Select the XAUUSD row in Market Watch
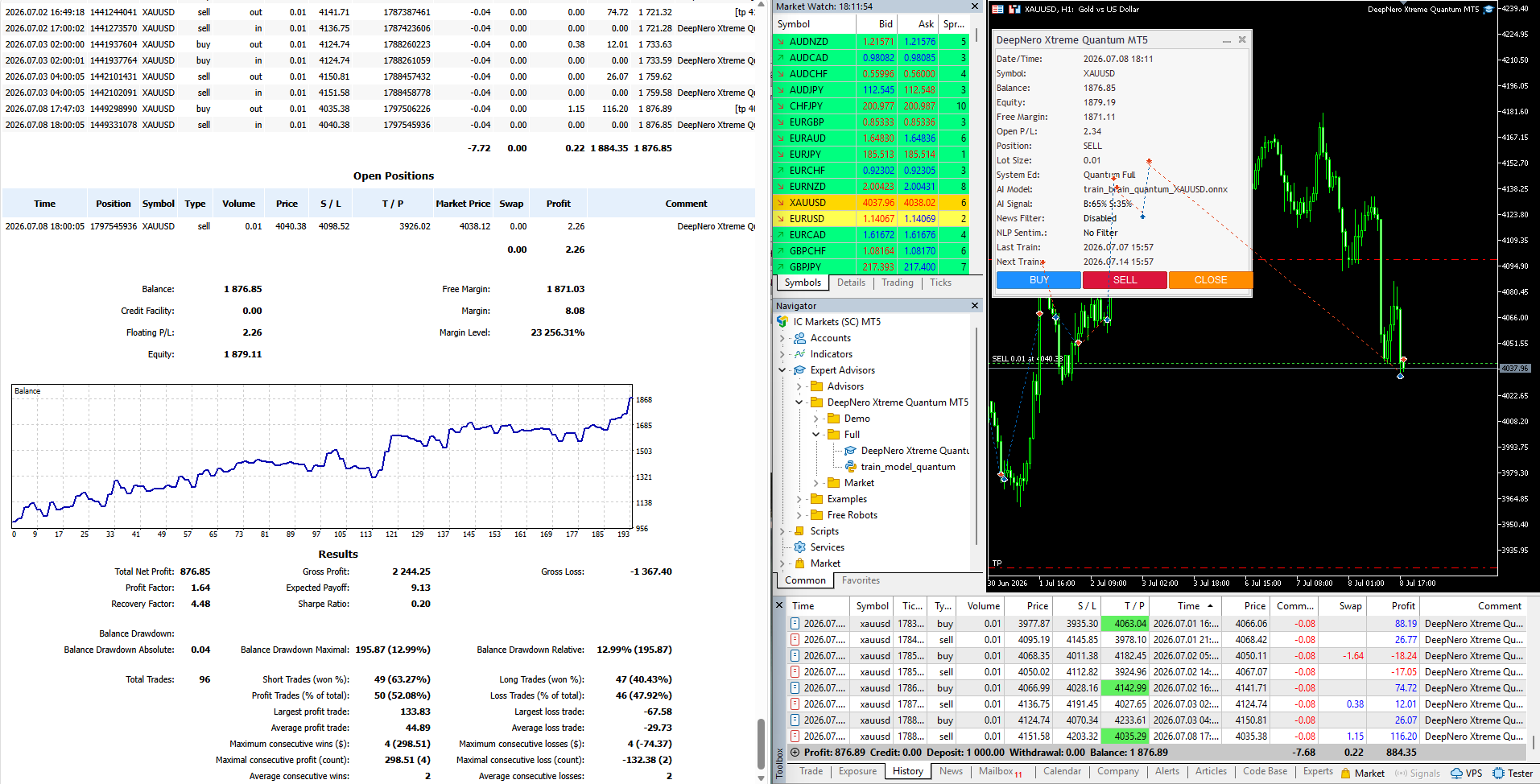 (871, 203)
